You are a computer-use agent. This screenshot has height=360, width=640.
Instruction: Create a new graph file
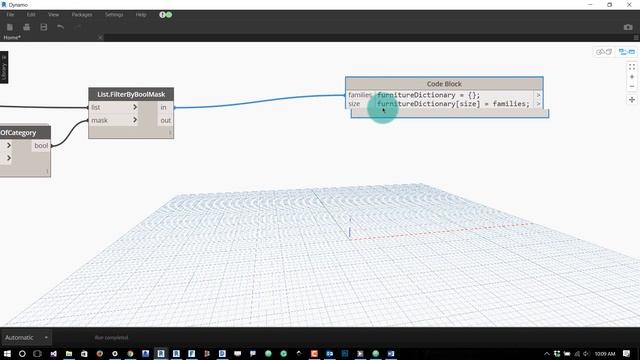(x=10, y=27)
